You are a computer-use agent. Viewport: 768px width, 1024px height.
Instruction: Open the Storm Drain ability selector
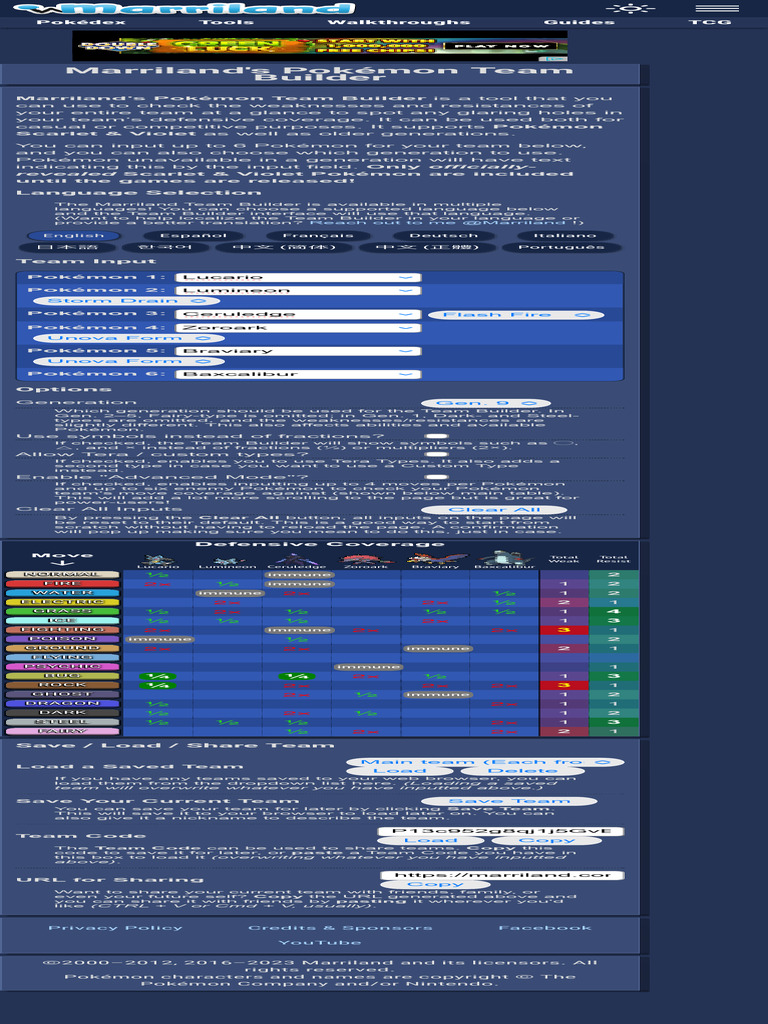[126, 301]
